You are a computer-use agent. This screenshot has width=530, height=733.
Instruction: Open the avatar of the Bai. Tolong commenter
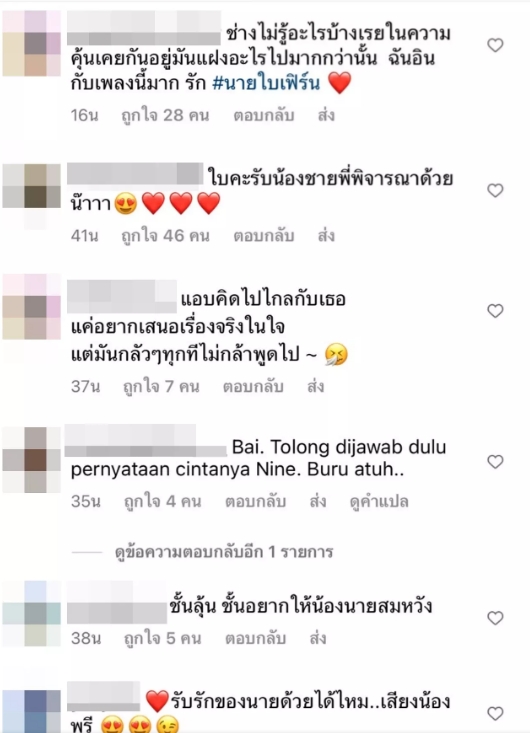point(32,460)
